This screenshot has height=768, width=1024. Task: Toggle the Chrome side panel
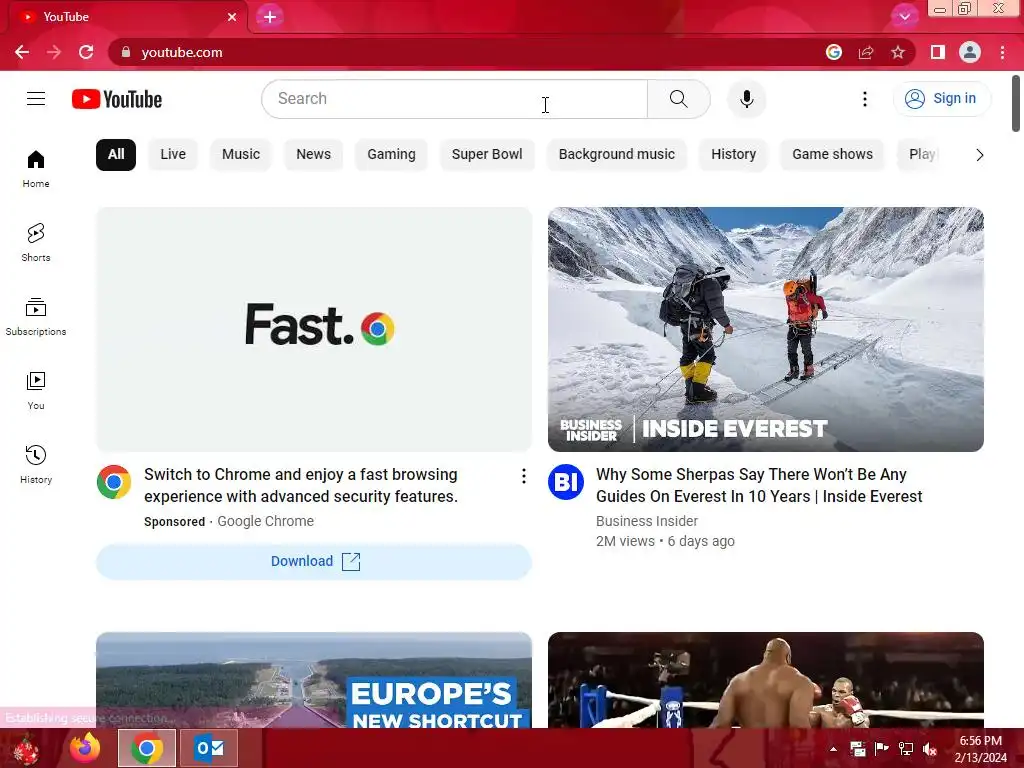[x=938, y=52]
